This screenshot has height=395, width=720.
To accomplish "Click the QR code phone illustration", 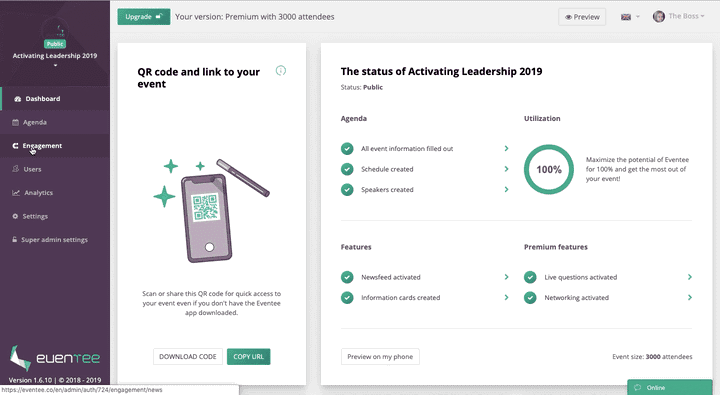I will pyautogui.click(x=211, y=211).
